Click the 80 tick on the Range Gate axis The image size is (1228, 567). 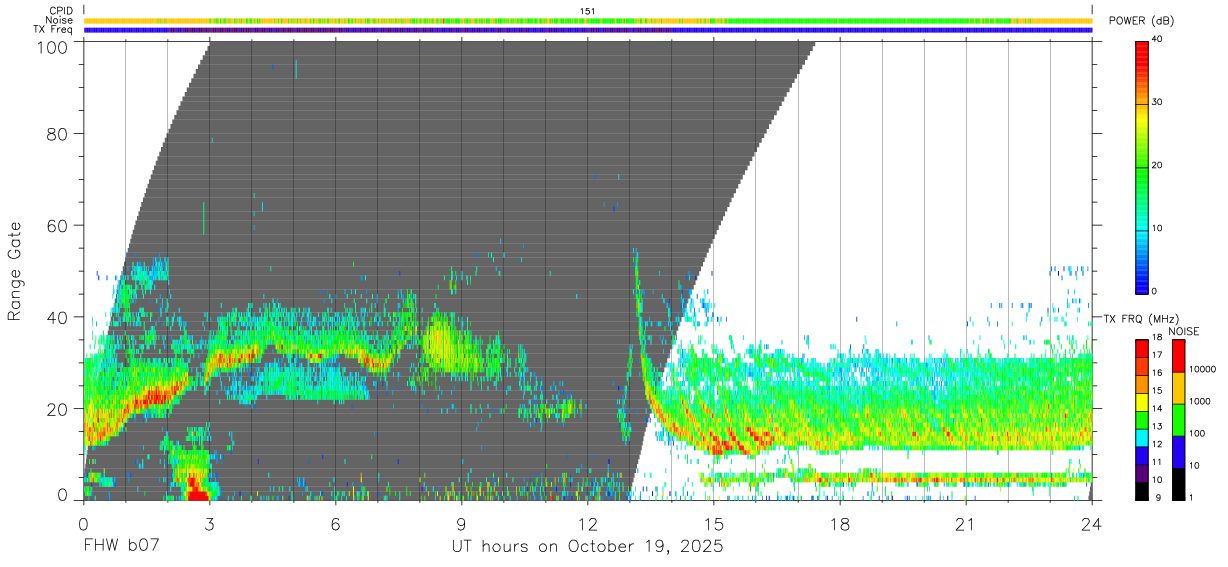pos(59,133)
